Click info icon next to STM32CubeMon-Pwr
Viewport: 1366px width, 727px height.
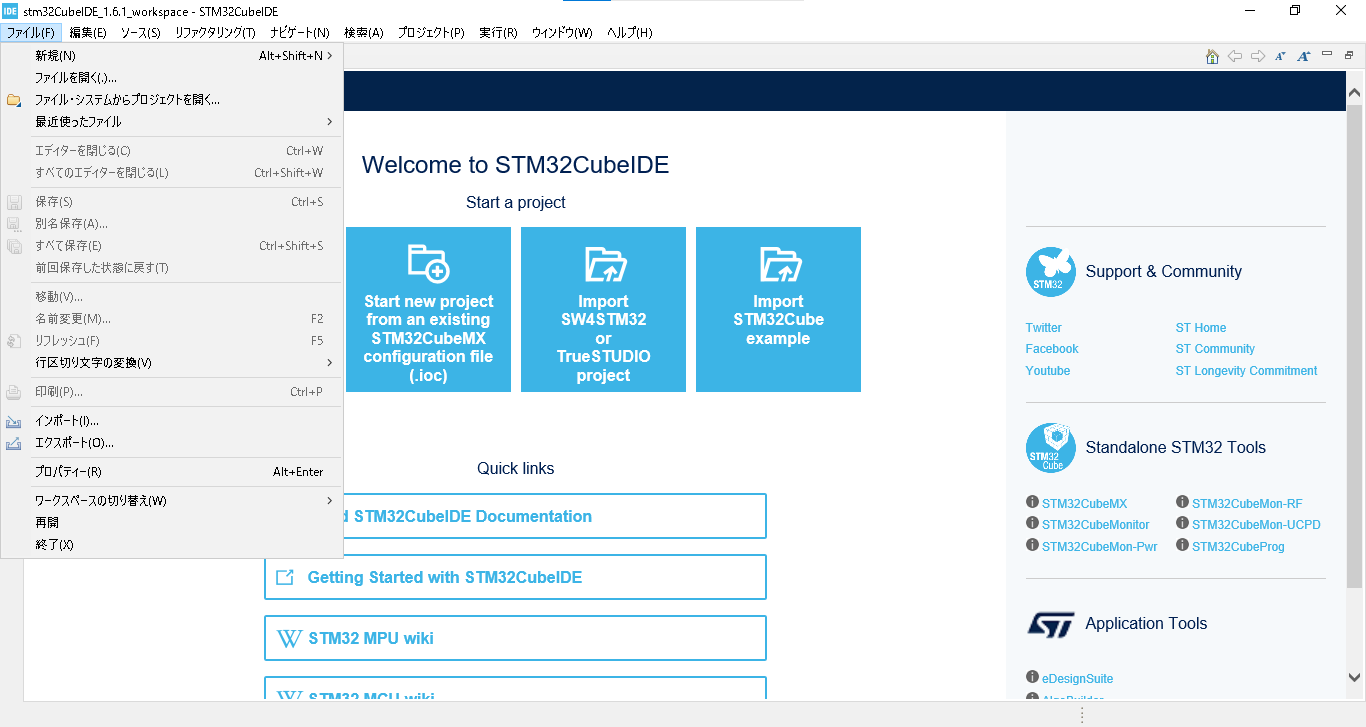1032,546
